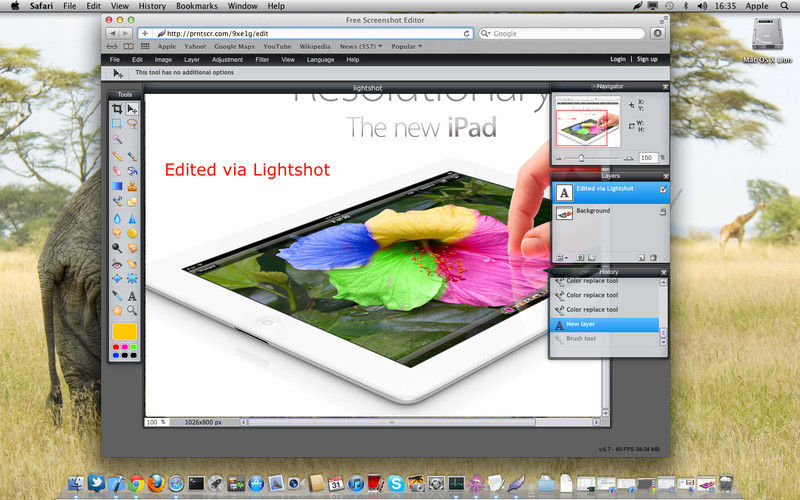Click the Safari address bar
Screen dimensions: 800x500
(x=306, y=33)
